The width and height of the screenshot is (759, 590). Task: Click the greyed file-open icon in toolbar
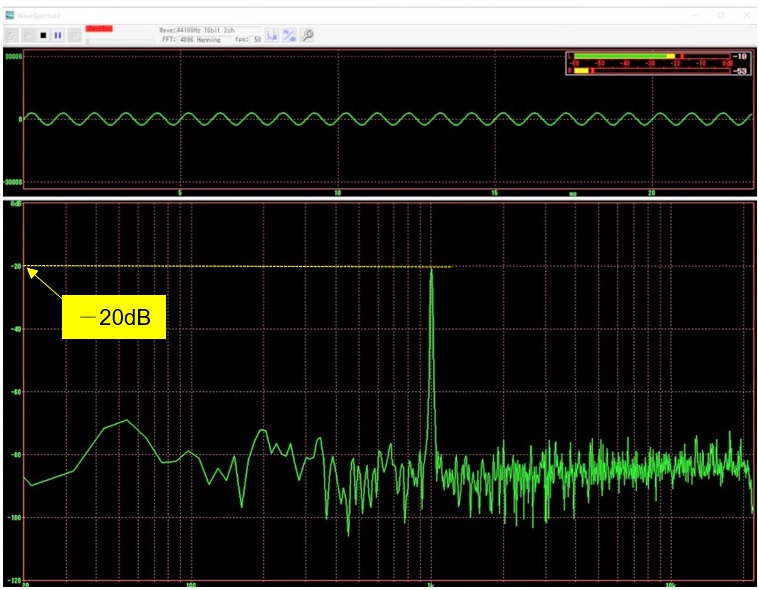tap(12, 35)
